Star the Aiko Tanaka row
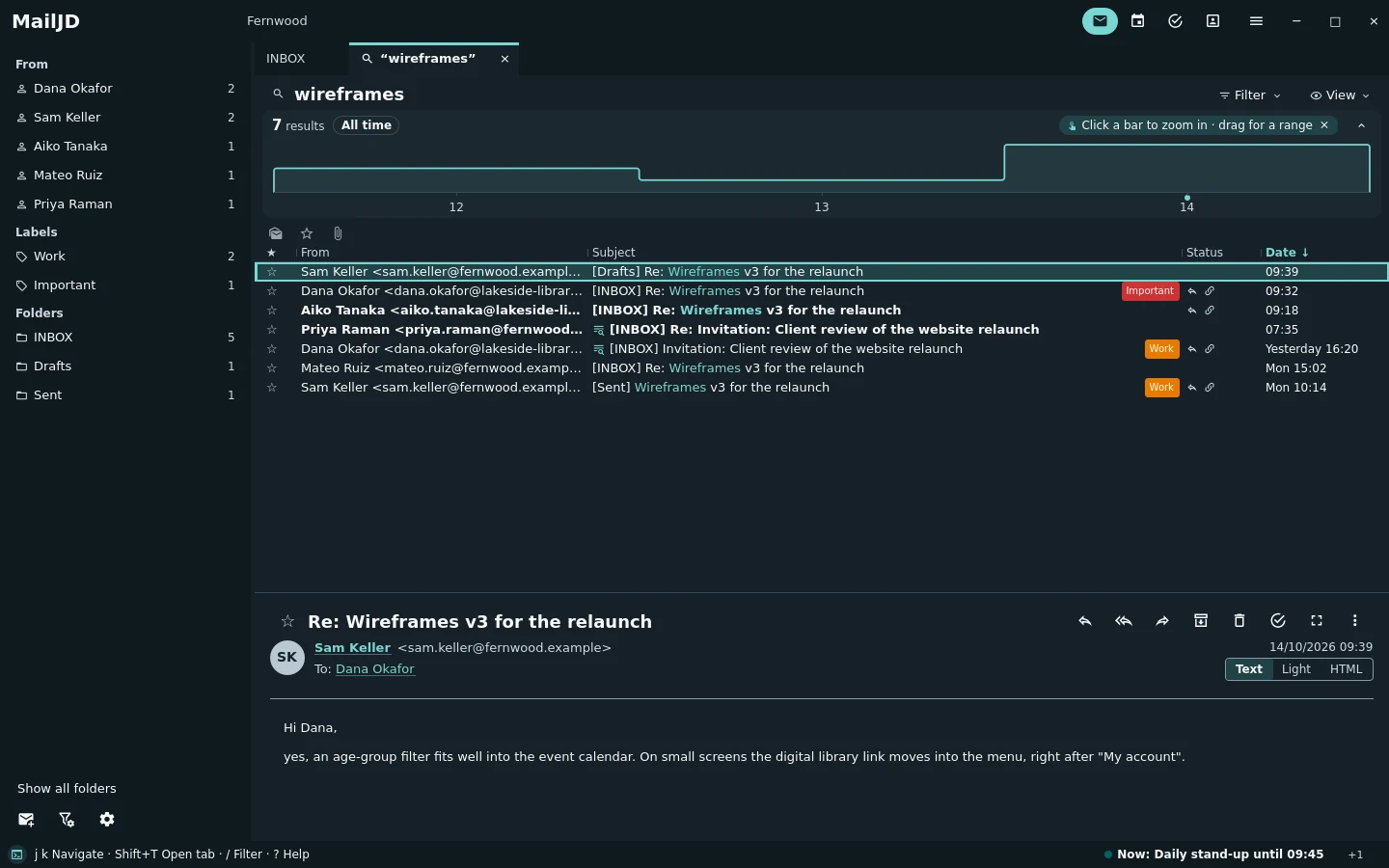Screen dimensions: 1389x868 pos(272,311)
